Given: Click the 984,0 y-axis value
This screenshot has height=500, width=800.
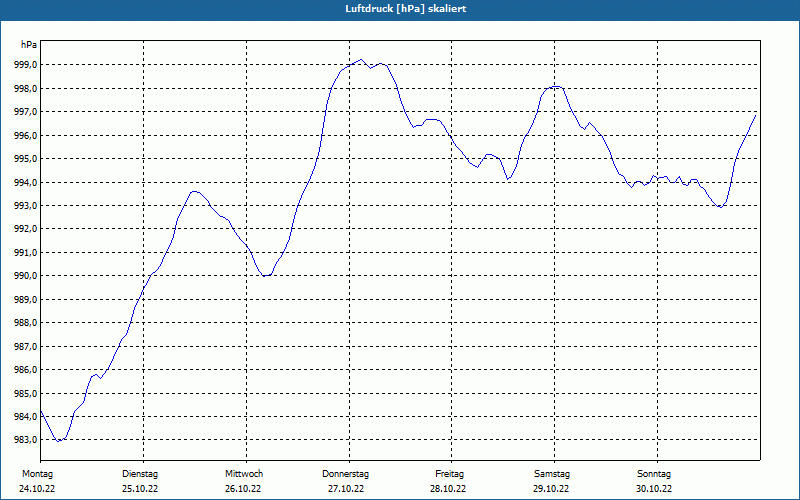Looking at the screenshot, I should pyautogui.click(x=26, y=416).
